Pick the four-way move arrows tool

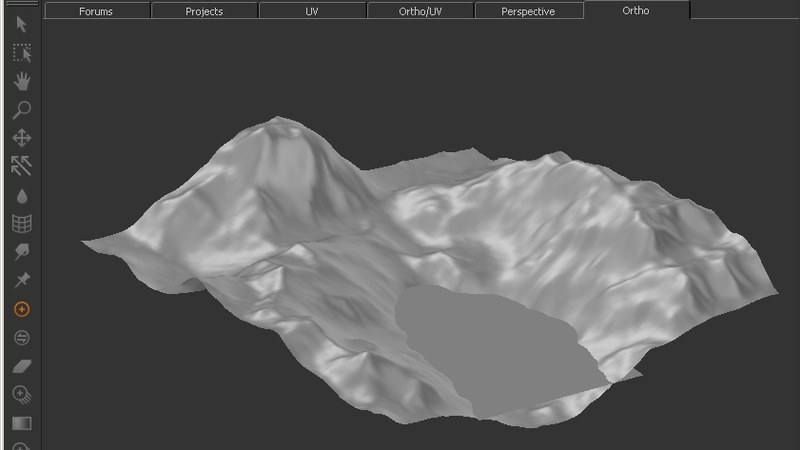click(x=21, y=138)
